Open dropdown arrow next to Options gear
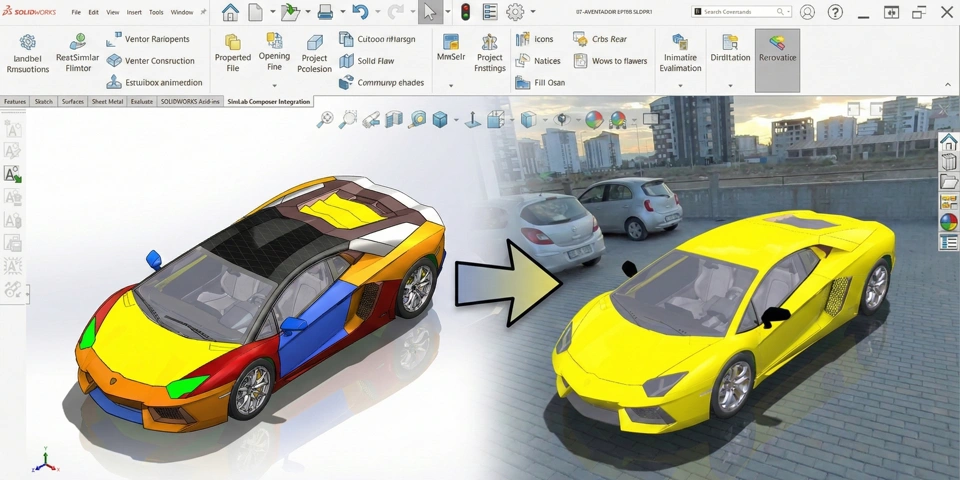The height and width of the screenshot is (480, 960). coord(533,12)
